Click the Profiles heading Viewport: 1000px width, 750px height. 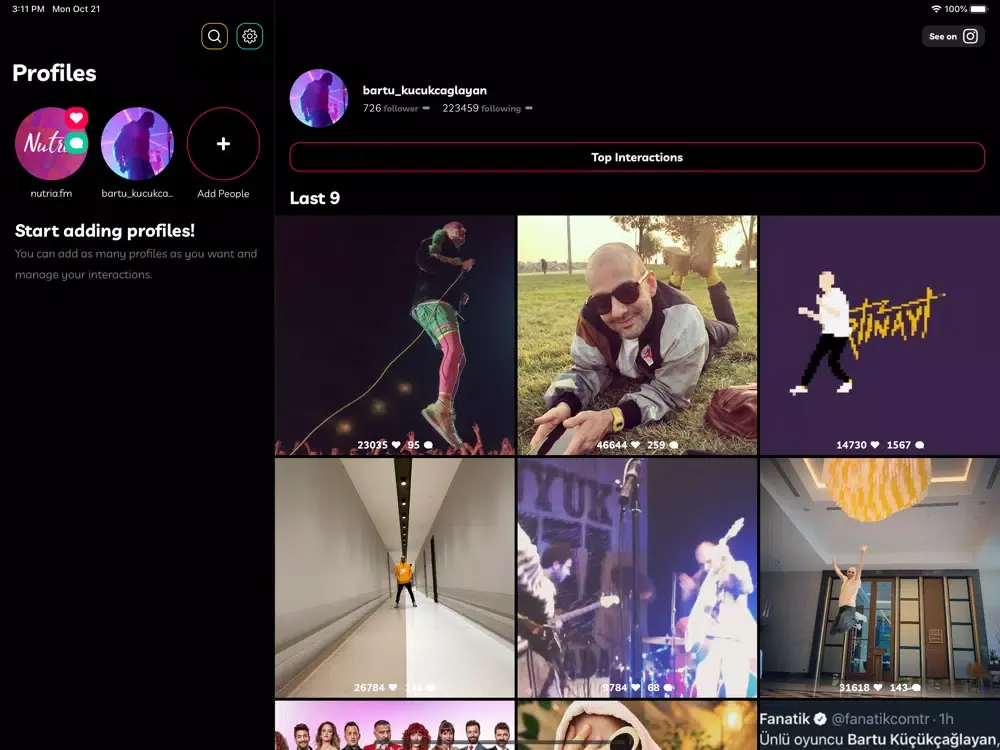click(x=54, y=73)
